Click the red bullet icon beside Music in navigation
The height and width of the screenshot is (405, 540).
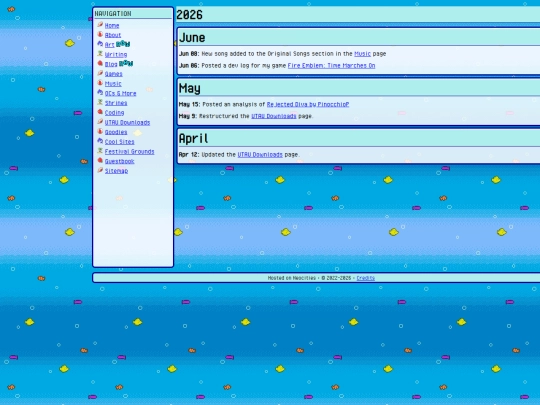pos(100,83)
